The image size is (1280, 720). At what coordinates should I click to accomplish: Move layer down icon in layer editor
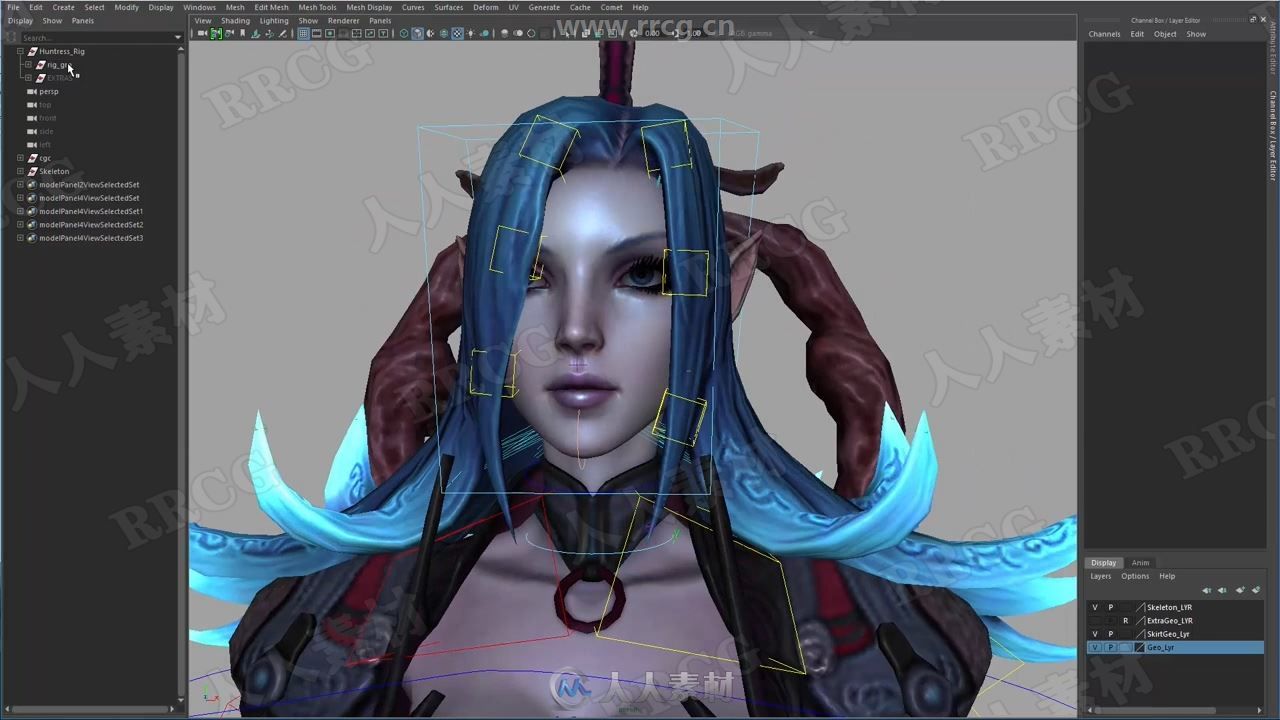point(1222,590)
